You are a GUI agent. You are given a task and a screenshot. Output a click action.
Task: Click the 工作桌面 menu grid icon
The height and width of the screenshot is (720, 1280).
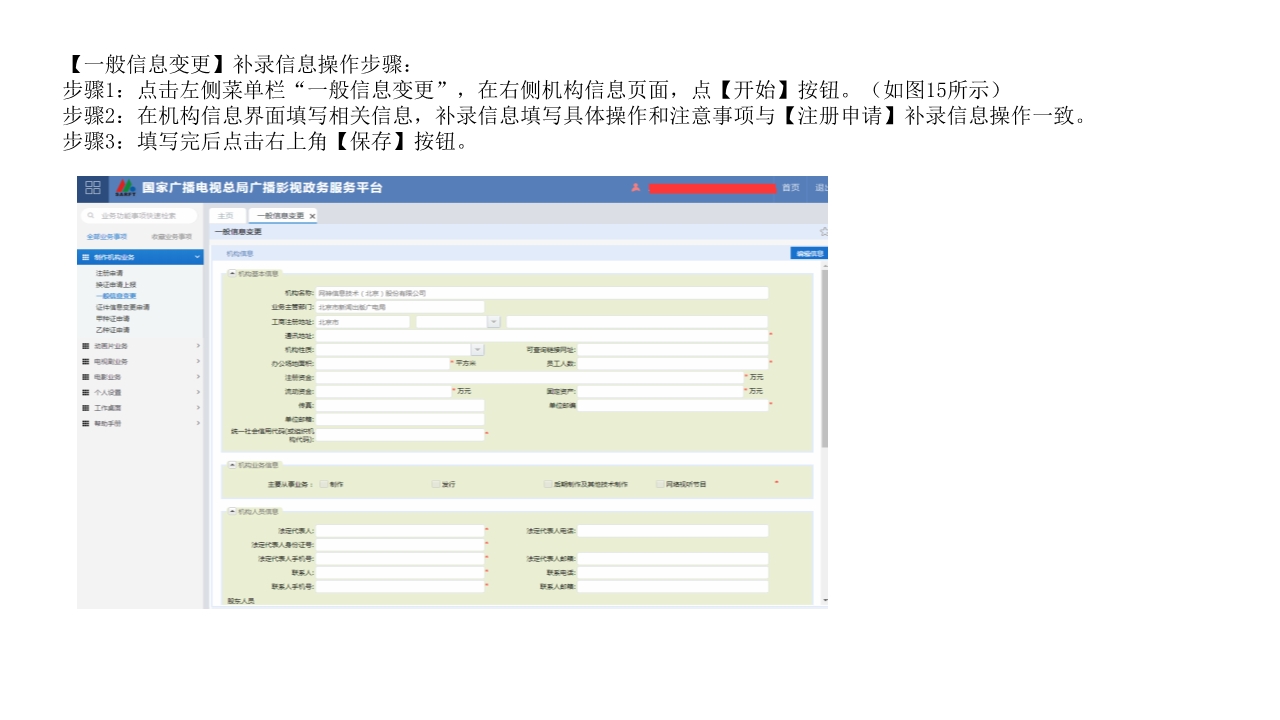(x=86, y=408)
